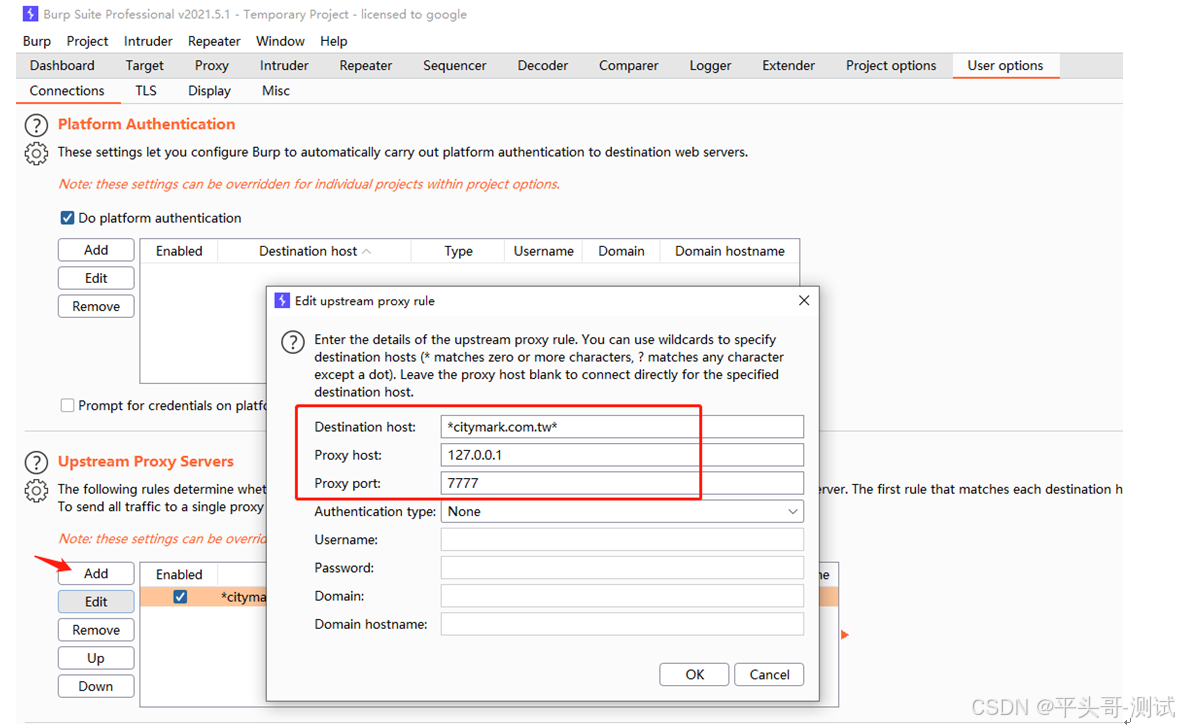This screenshot has height=727, width=1179.
Task: Sort by Destination host column header
Action: click(314, 251)
